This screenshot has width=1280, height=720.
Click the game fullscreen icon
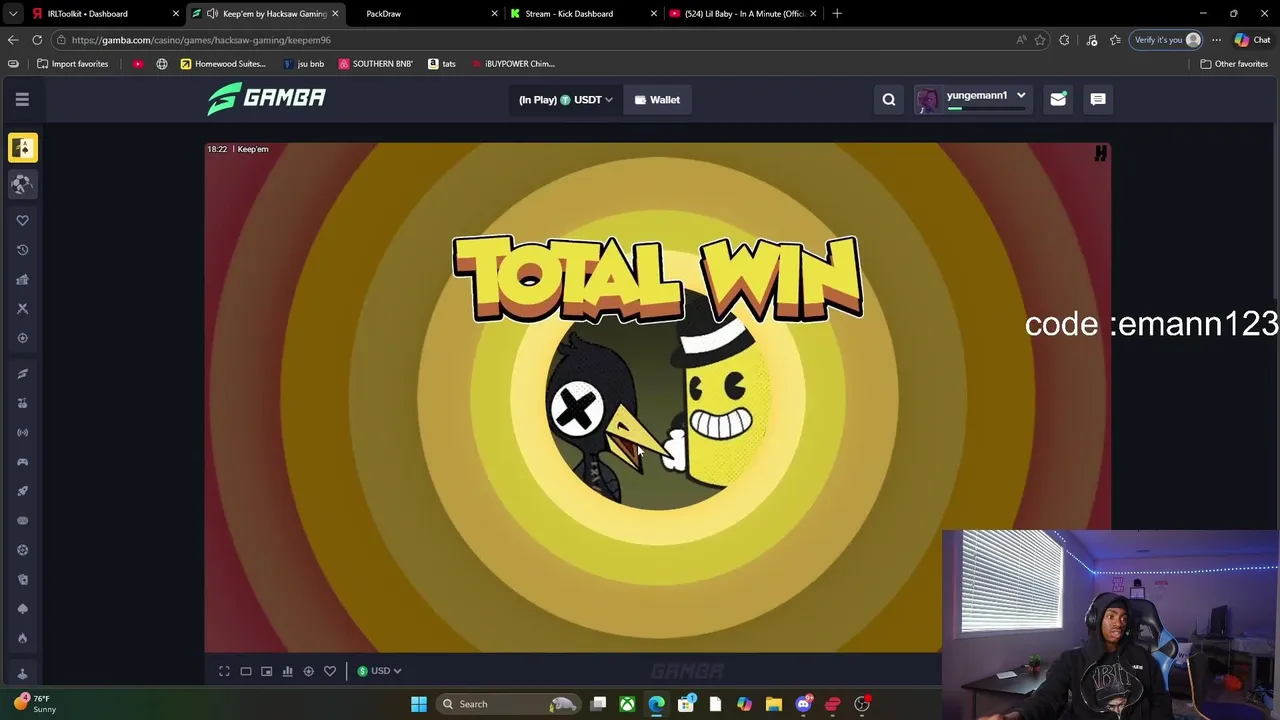[224, 671]
